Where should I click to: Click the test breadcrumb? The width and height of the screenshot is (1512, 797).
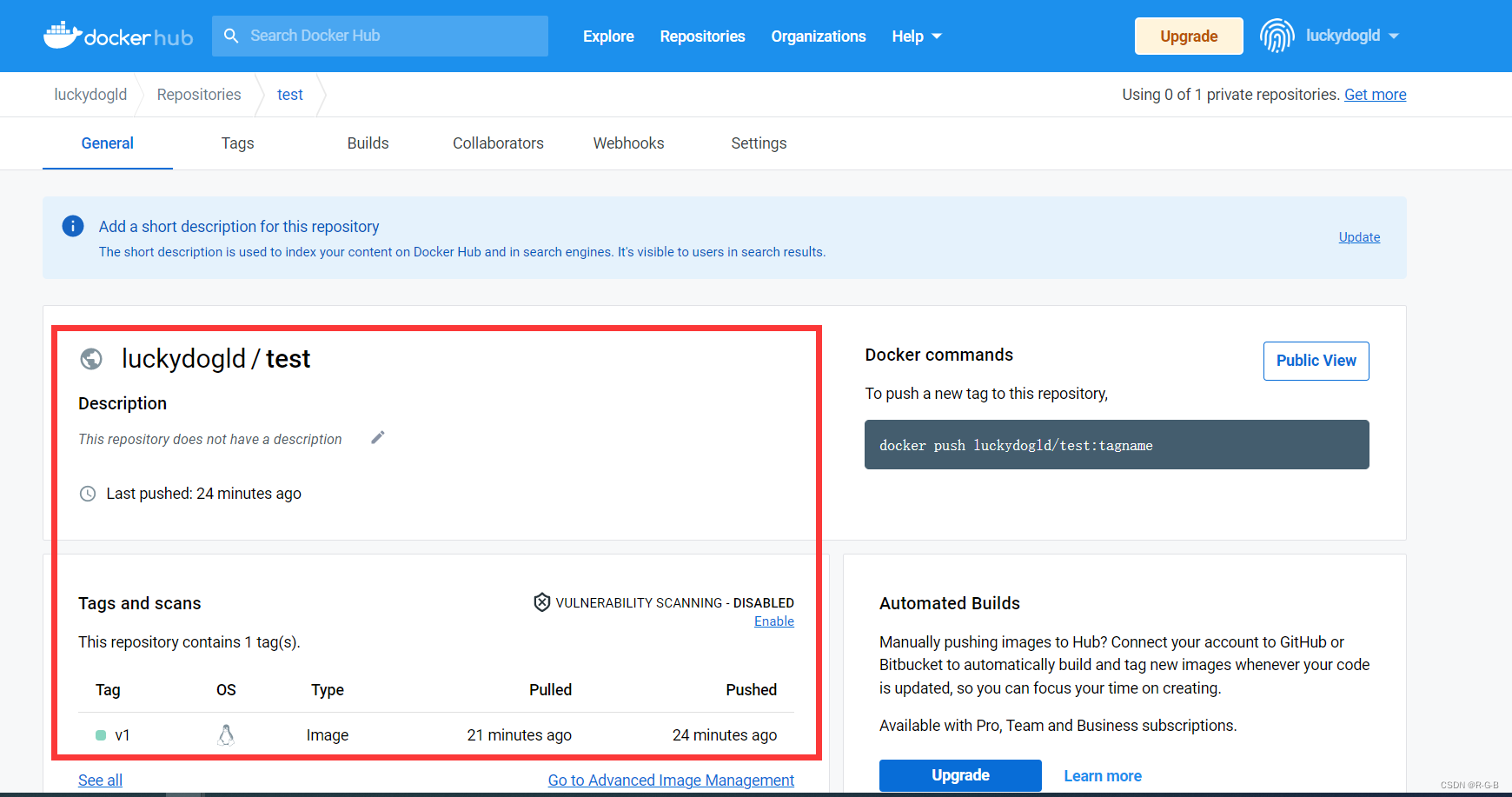coord(290,95)
